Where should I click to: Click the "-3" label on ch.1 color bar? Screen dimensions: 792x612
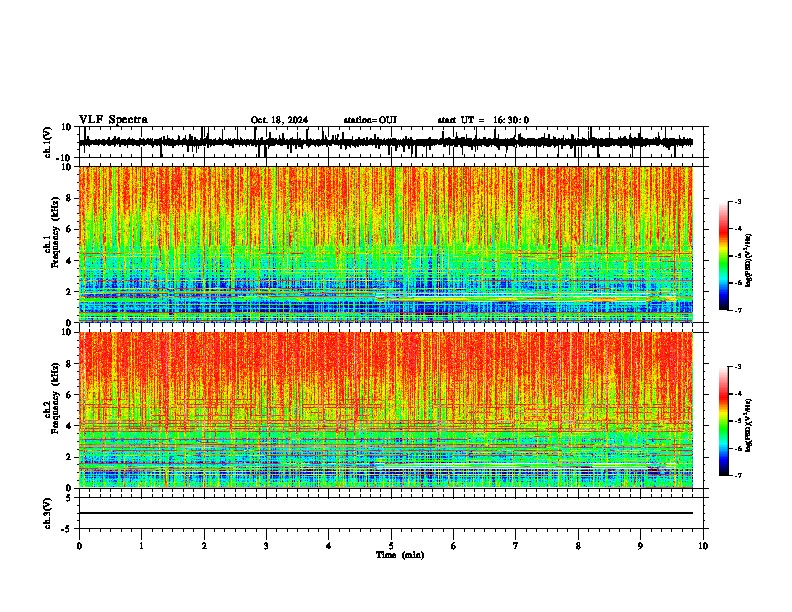tap(738, 202)
